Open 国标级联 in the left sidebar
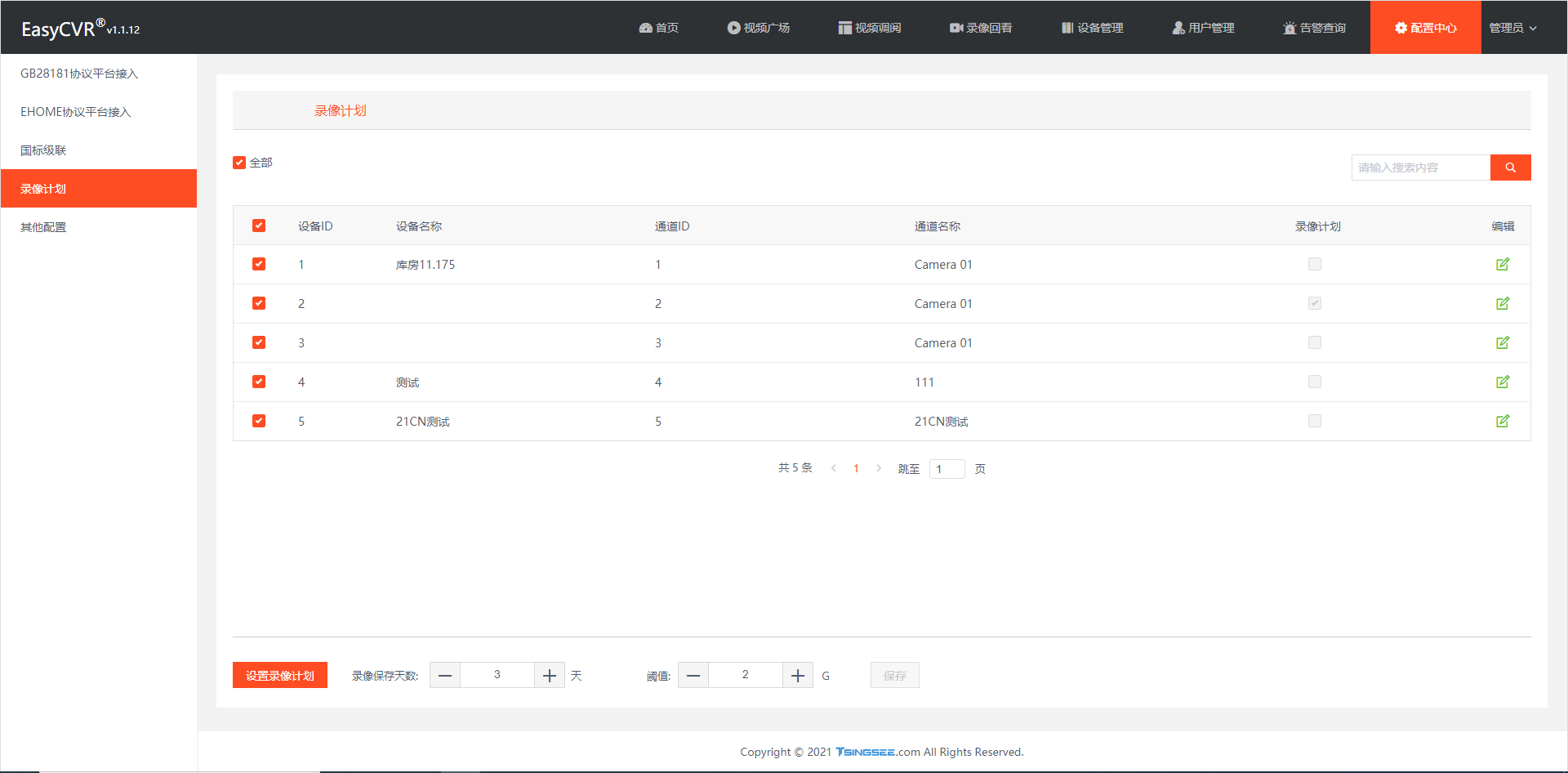This screenshot has height=773, width=1568. tap(43, 150)
